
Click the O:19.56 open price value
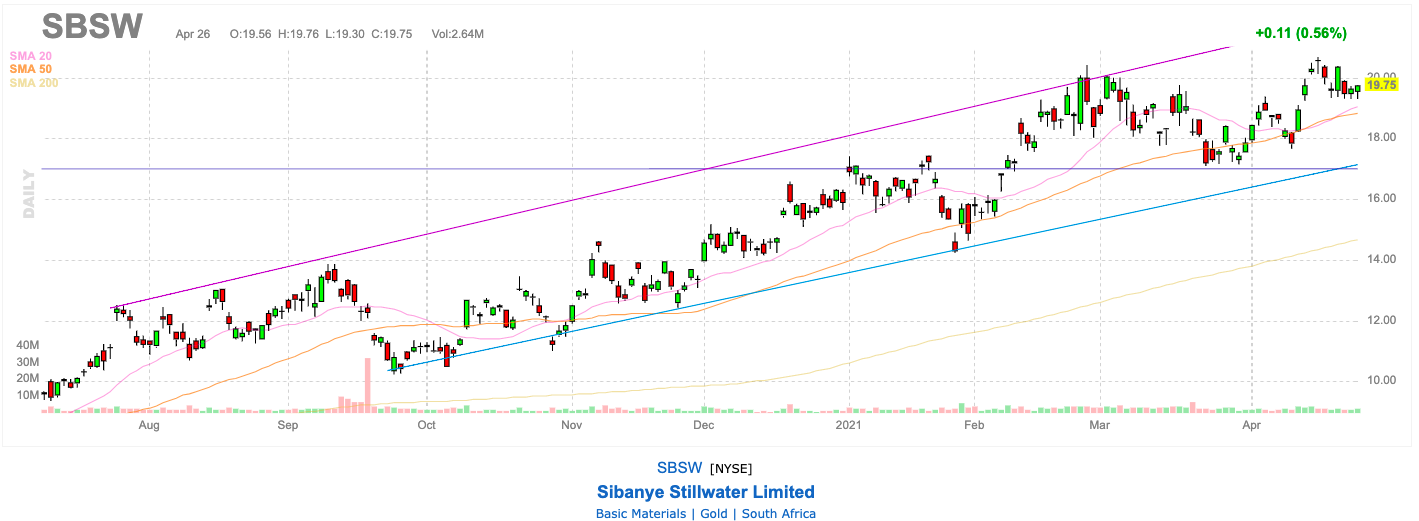[249, 34]
